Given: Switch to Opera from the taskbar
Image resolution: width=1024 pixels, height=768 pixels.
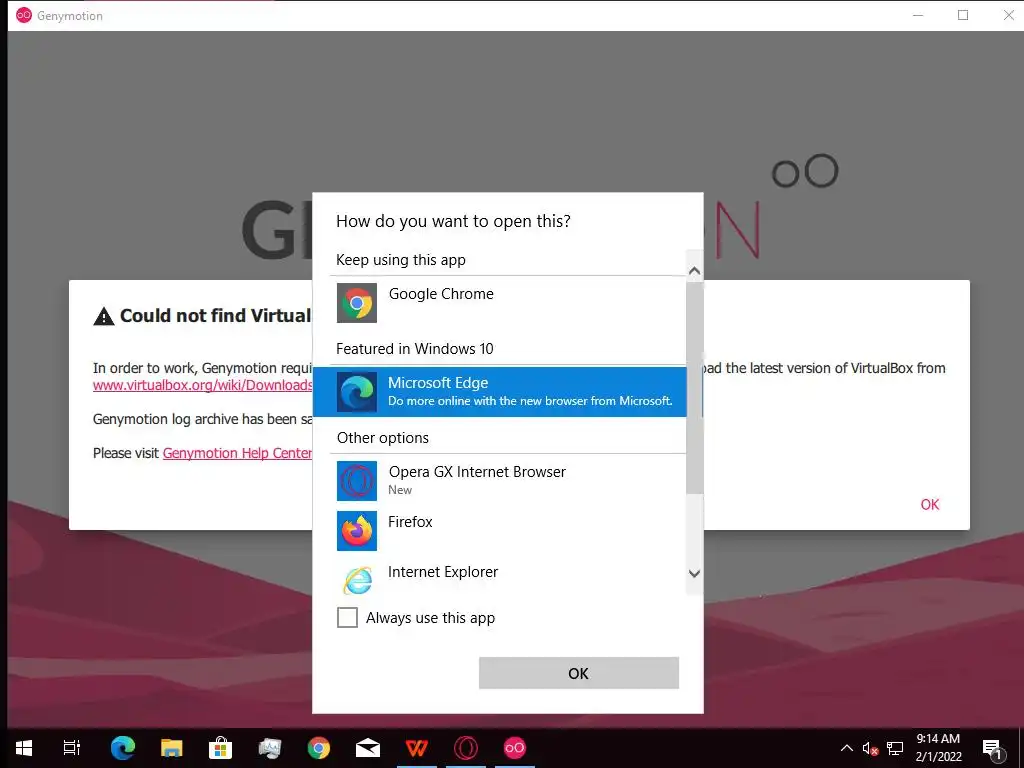Looking at the screenshot, I should (x=466, y=748).
